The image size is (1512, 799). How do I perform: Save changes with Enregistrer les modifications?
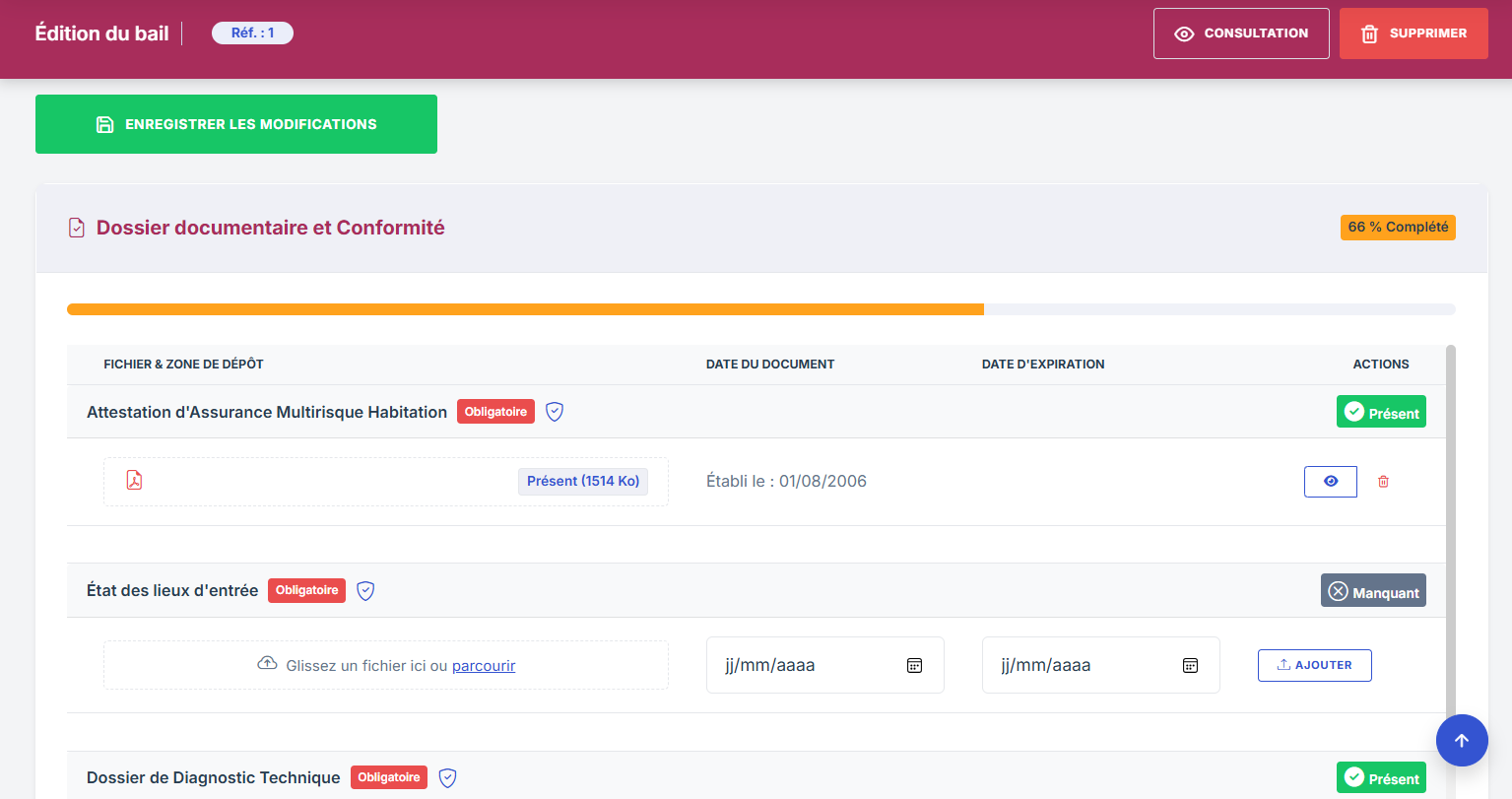click(x=236, y=124)
